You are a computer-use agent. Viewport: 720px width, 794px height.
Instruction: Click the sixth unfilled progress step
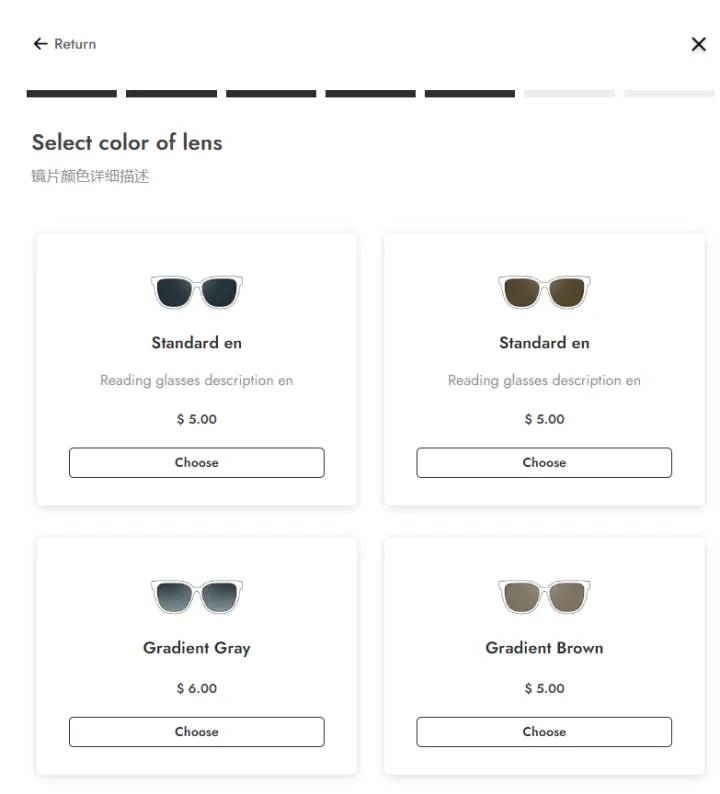569,94
